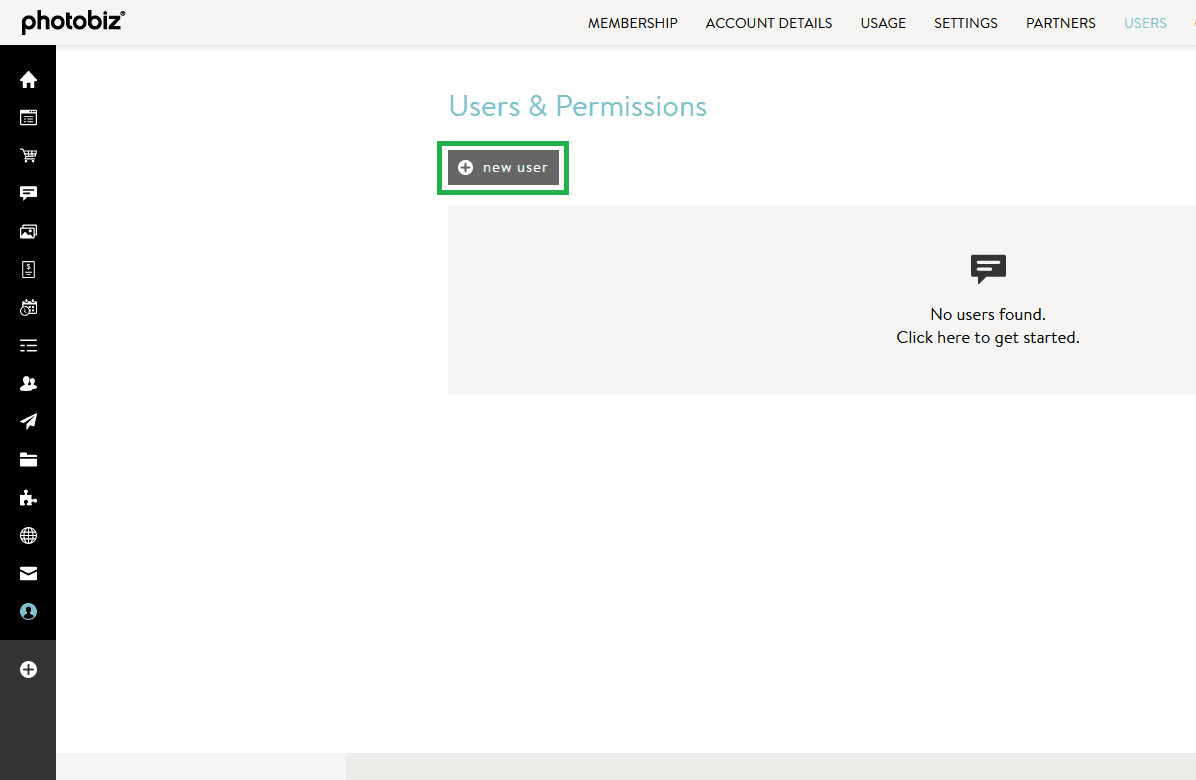This screenshot has height=780, width=1196.
Task: Open the ACCOUNT DETAILS section
Action: [768, 22]
